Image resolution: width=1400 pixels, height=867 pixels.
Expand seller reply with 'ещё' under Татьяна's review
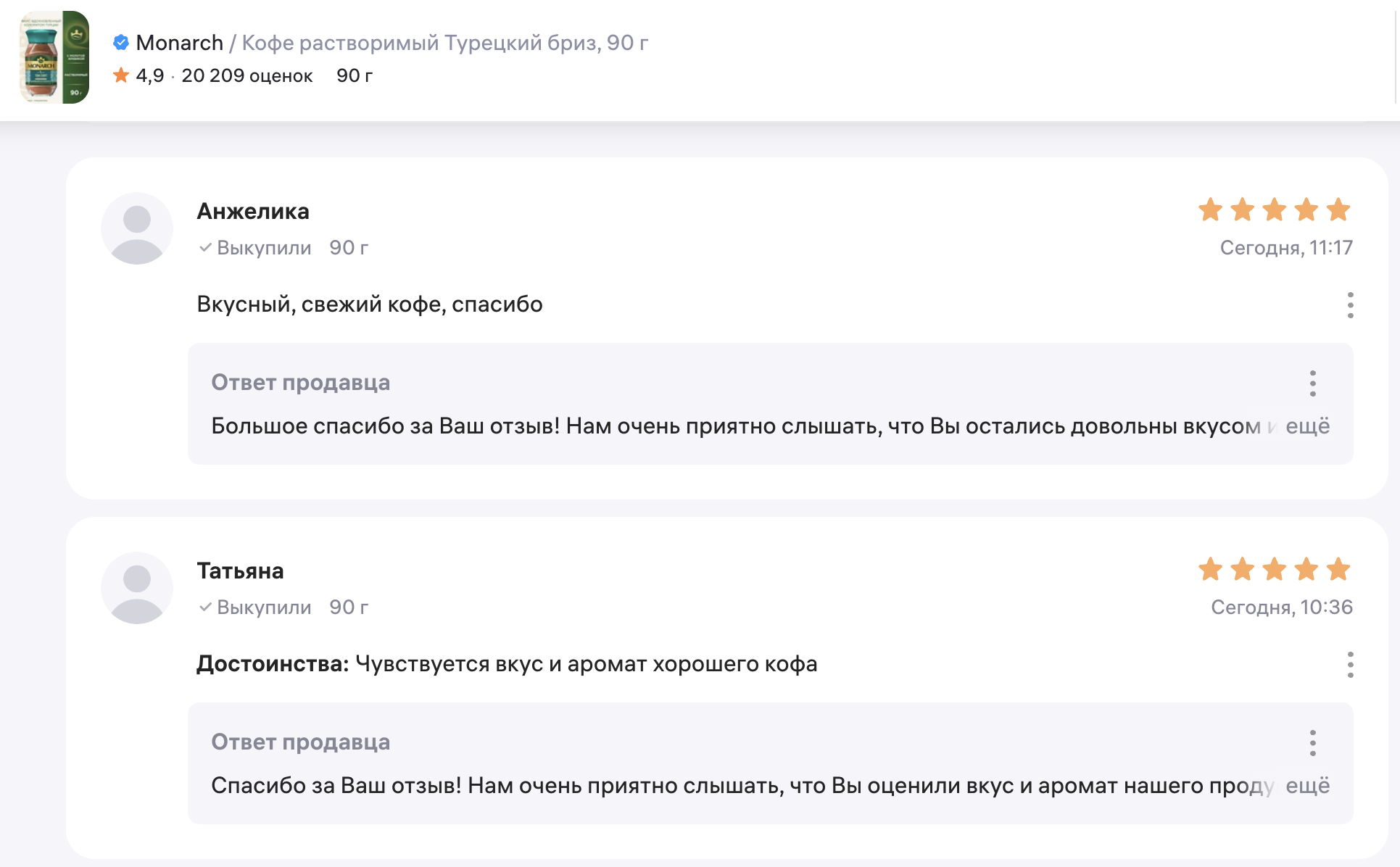pos(1308,786)
